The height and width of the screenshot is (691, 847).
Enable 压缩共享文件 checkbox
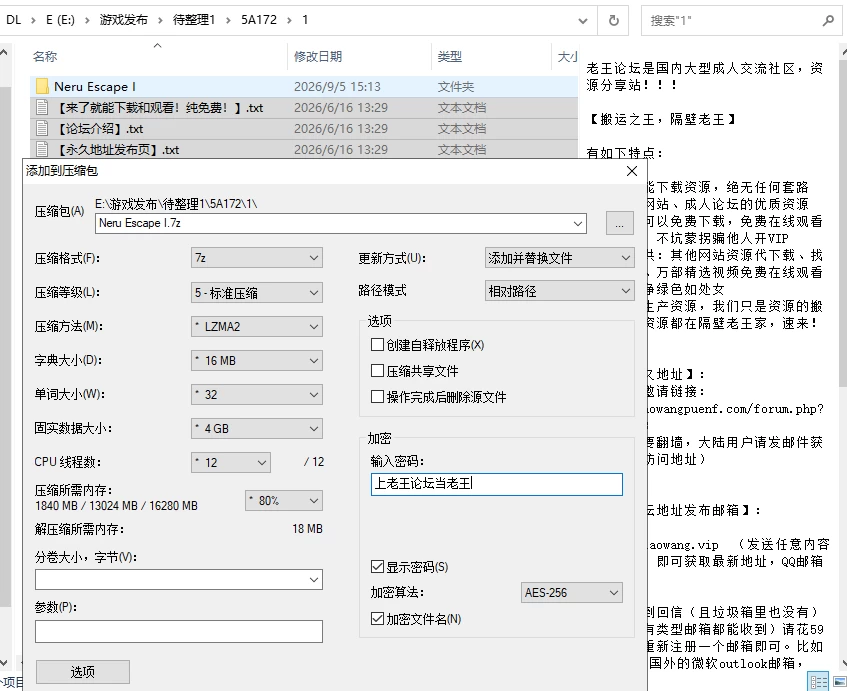(x=377, y=371)
